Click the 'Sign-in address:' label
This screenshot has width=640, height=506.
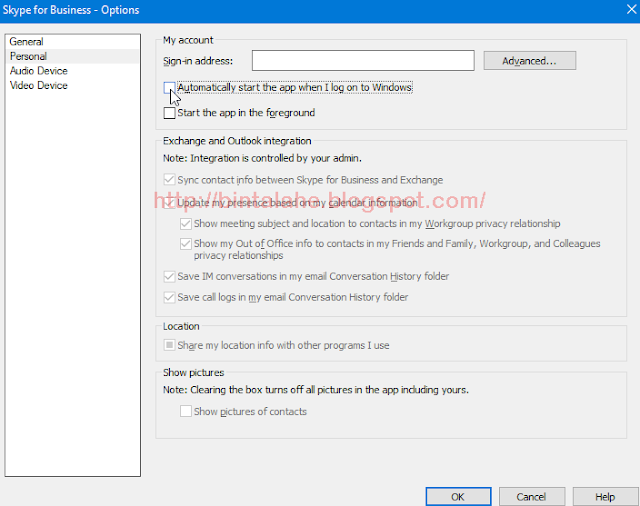[x=198, y=61]
